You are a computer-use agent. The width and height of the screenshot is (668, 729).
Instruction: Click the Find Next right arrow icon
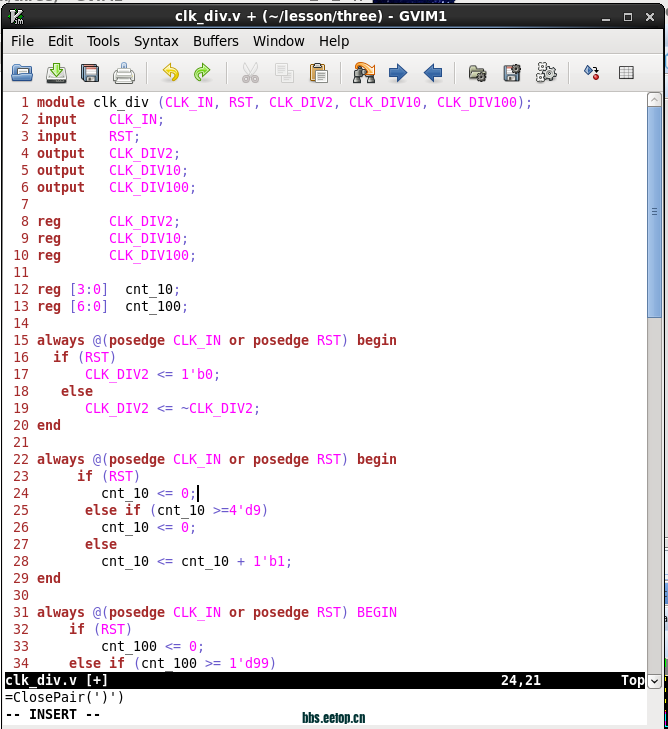click(x=398, y=73)
